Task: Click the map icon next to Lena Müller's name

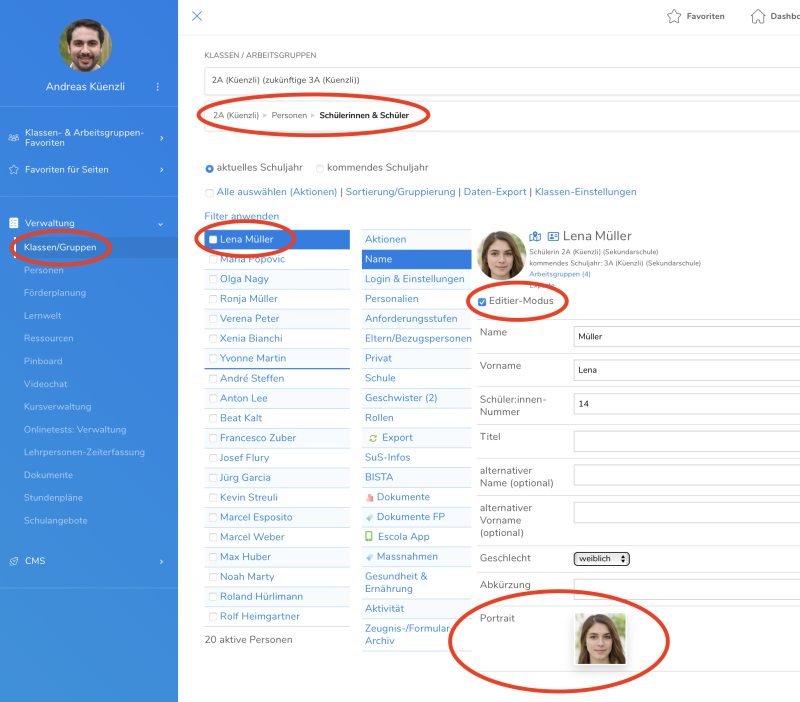Action: [x=535, y=237]
